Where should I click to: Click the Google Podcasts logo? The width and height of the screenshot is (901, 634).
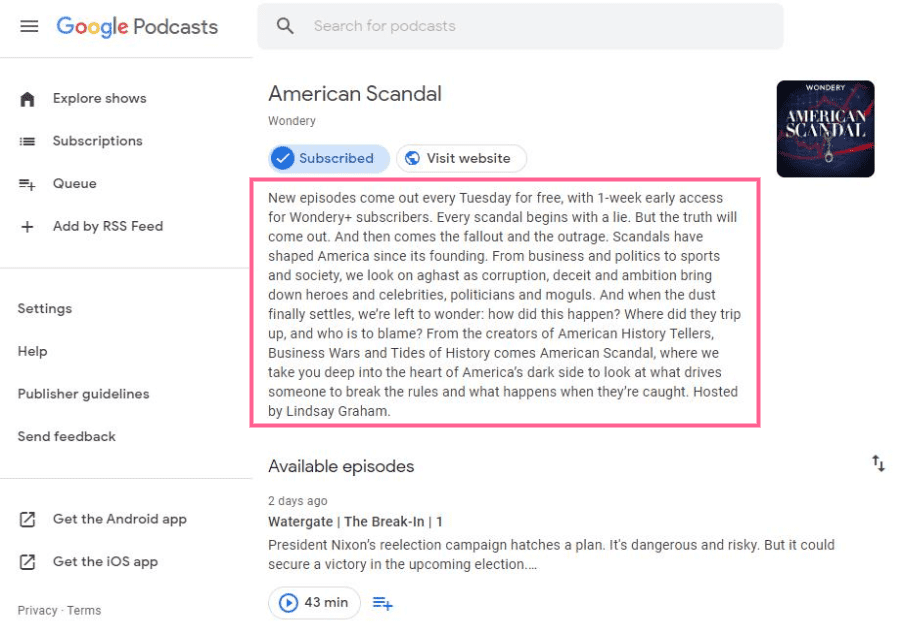[137, 26]
